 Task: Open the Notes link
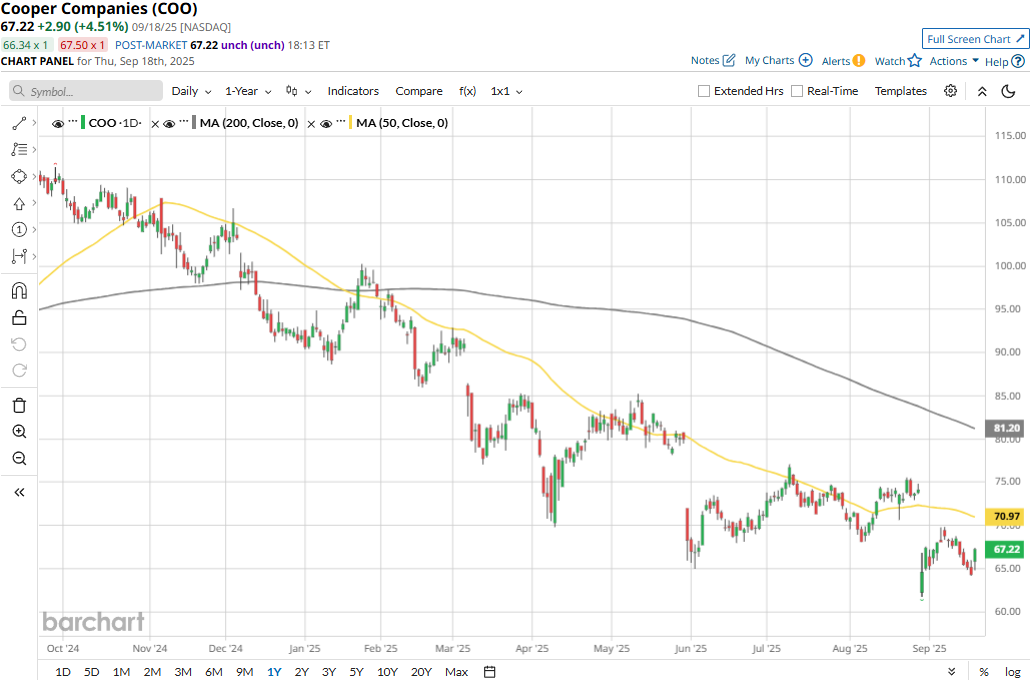[713, 61]
